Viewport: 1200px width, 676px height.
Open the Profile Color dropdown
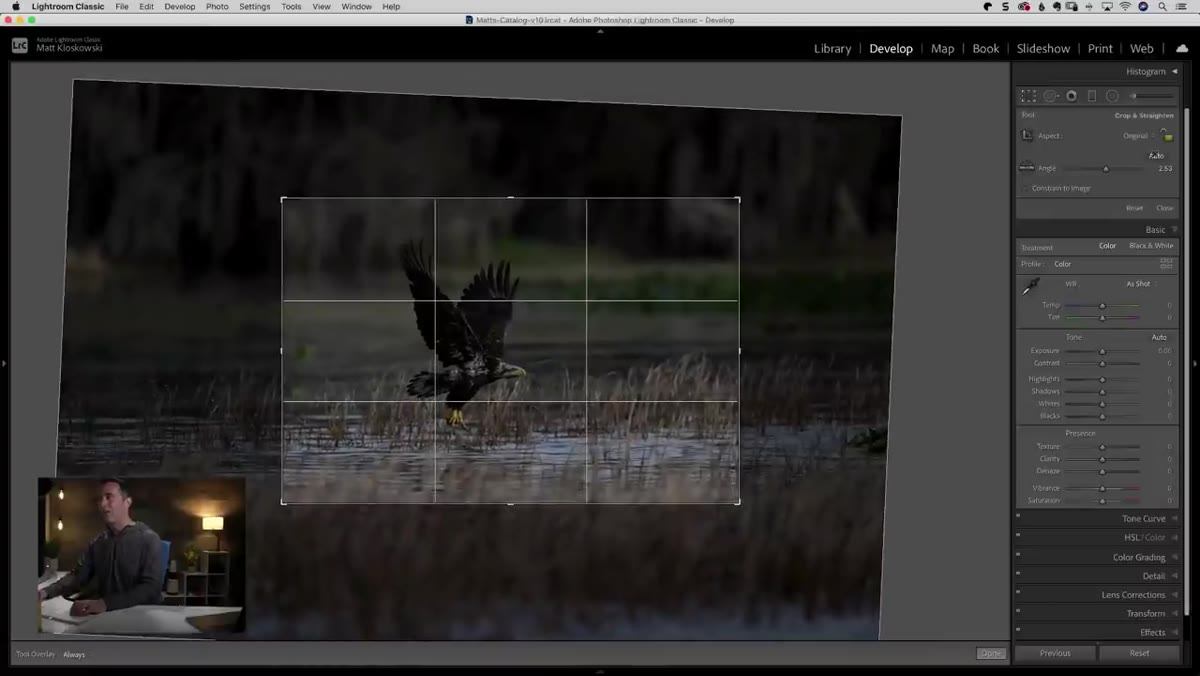point(1062,264)
